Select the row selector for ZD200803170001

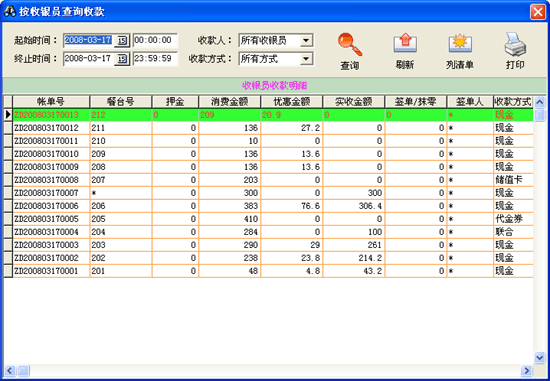click(8, 271)
